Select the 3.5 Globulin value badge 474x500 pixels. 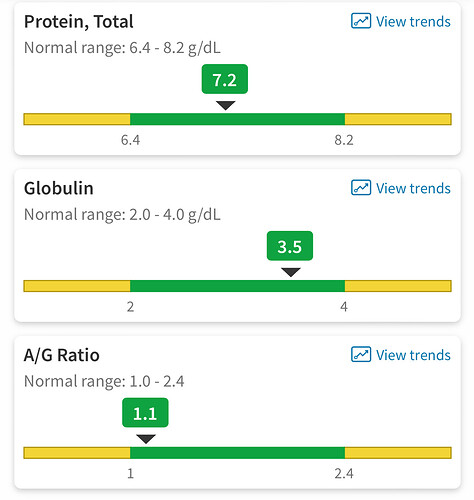tap(290, 246)
